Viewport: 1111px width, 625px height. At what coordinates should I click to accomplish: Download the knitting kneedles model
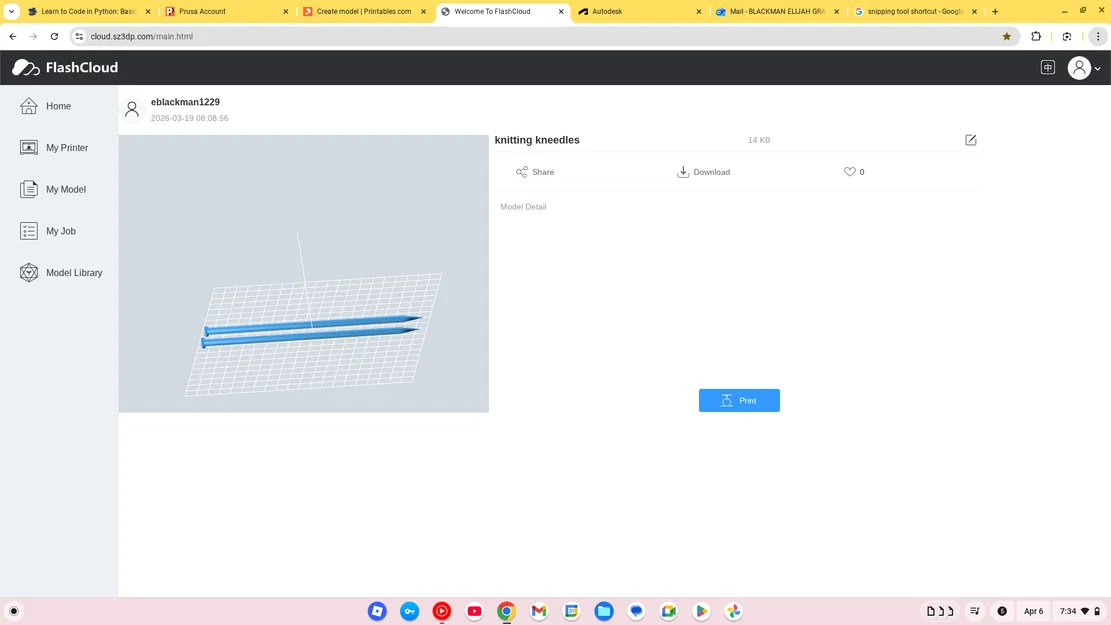(704, 172)
